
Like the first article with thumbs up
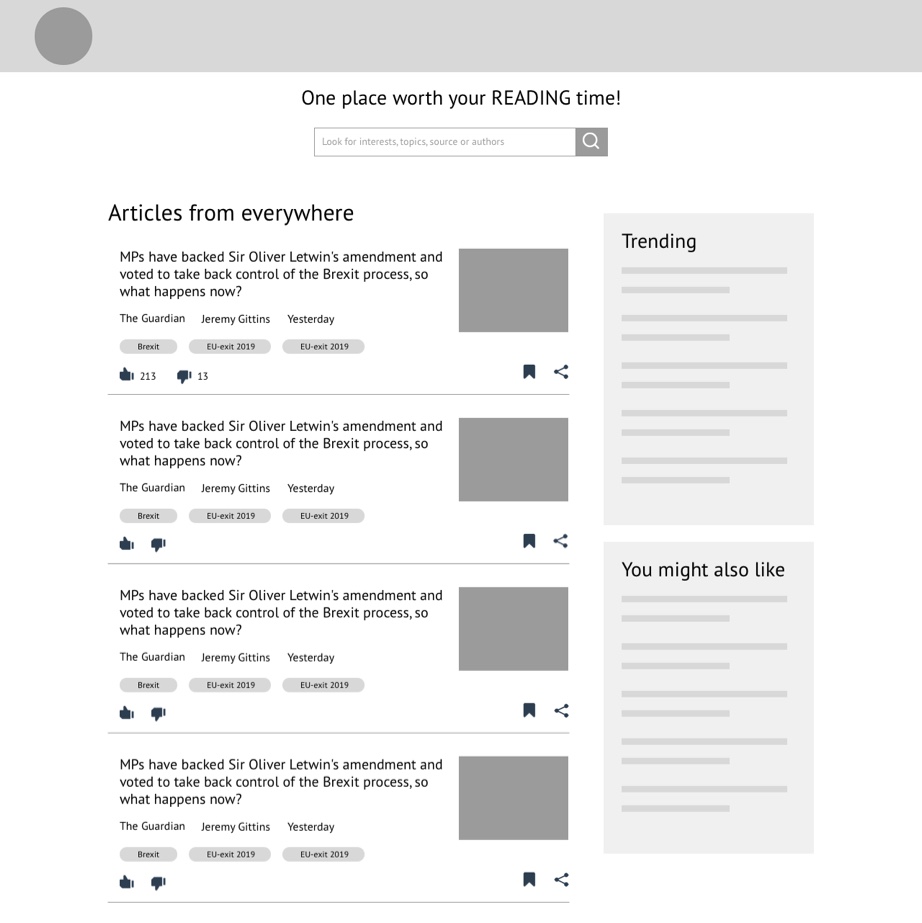pyautogui.click(x=126, y=375)
